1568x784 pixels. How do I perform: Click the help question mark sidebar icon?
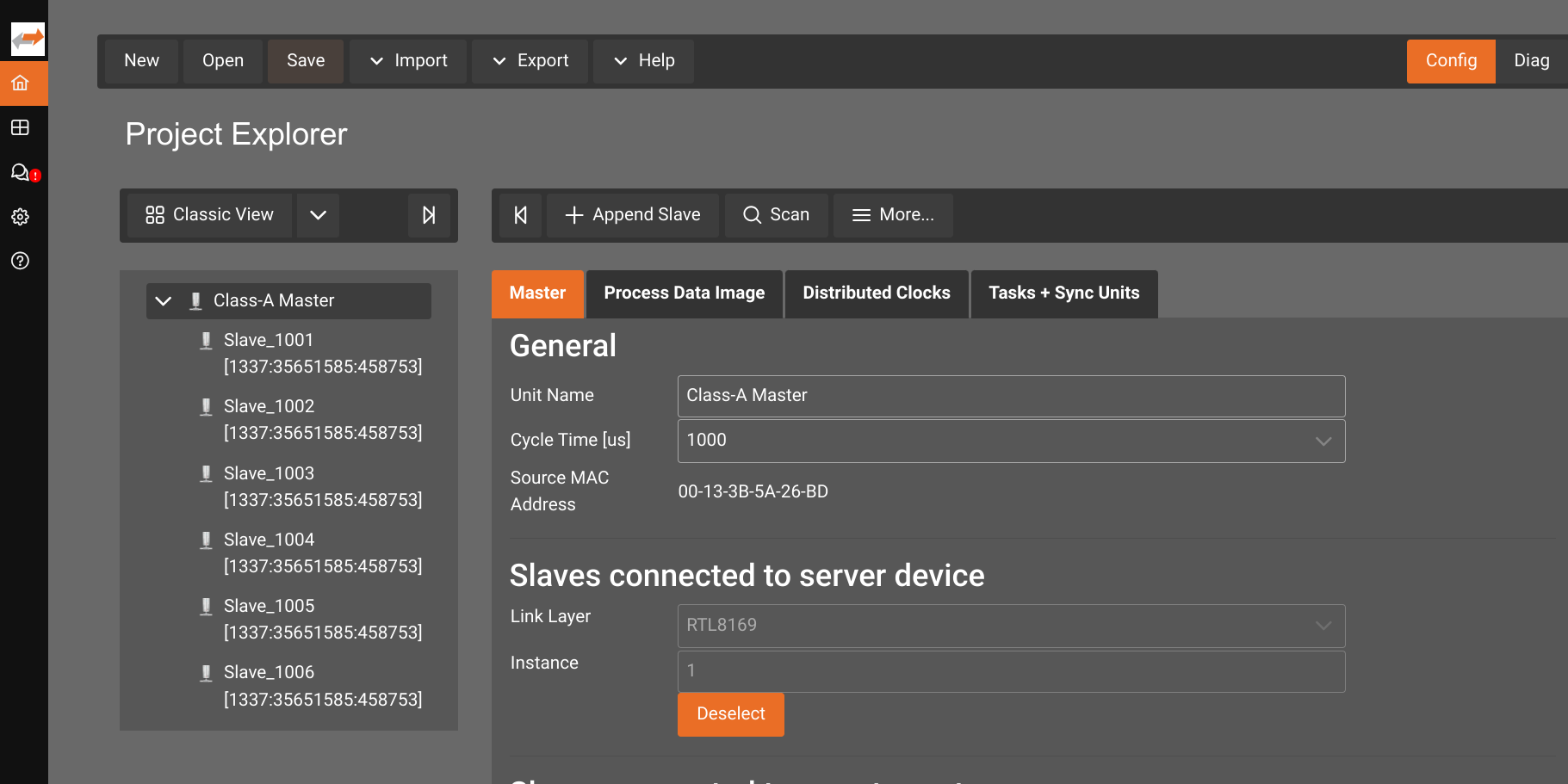(x=21, y=261)
